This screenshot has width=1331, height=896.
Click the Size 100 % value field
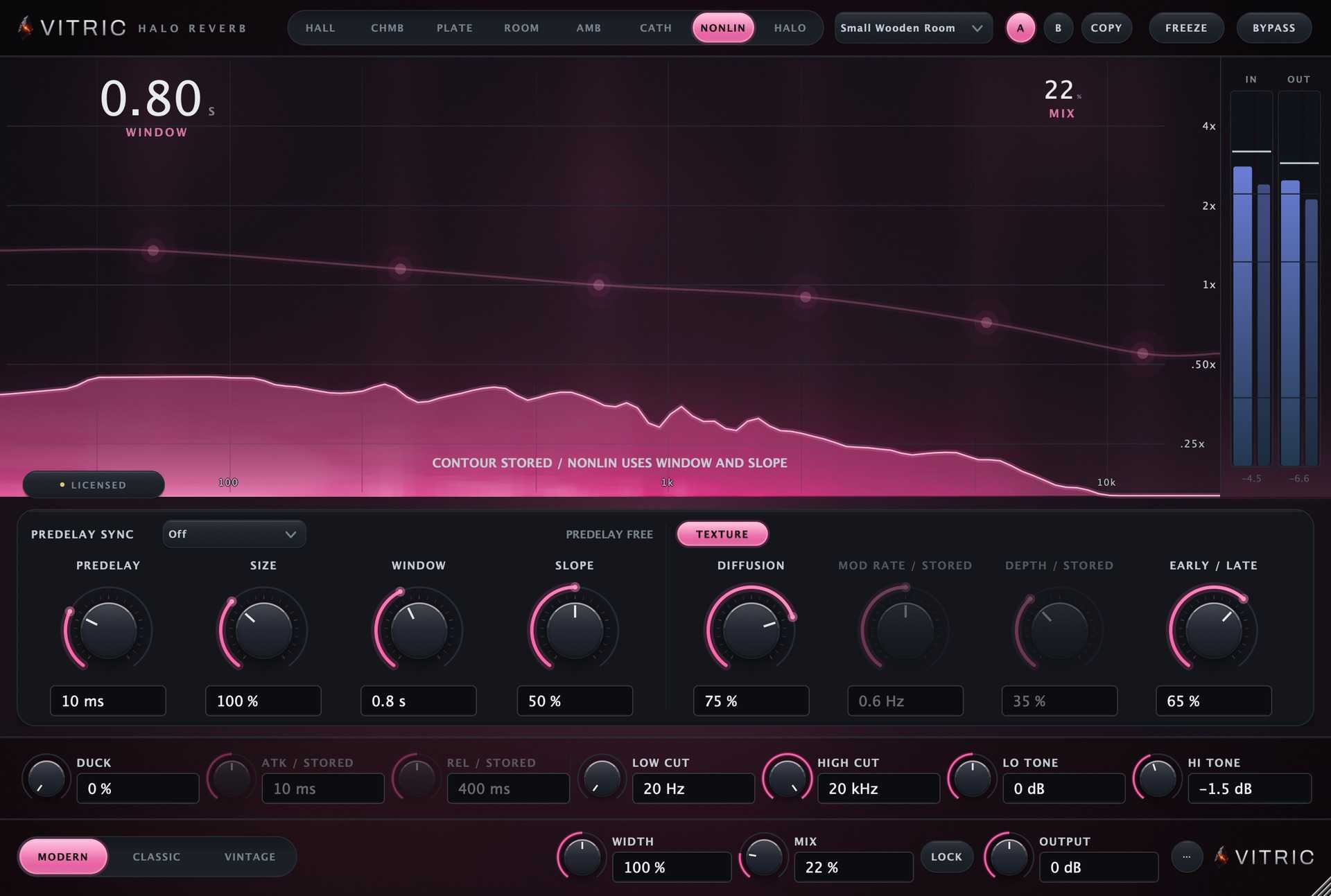pos(263,701)
